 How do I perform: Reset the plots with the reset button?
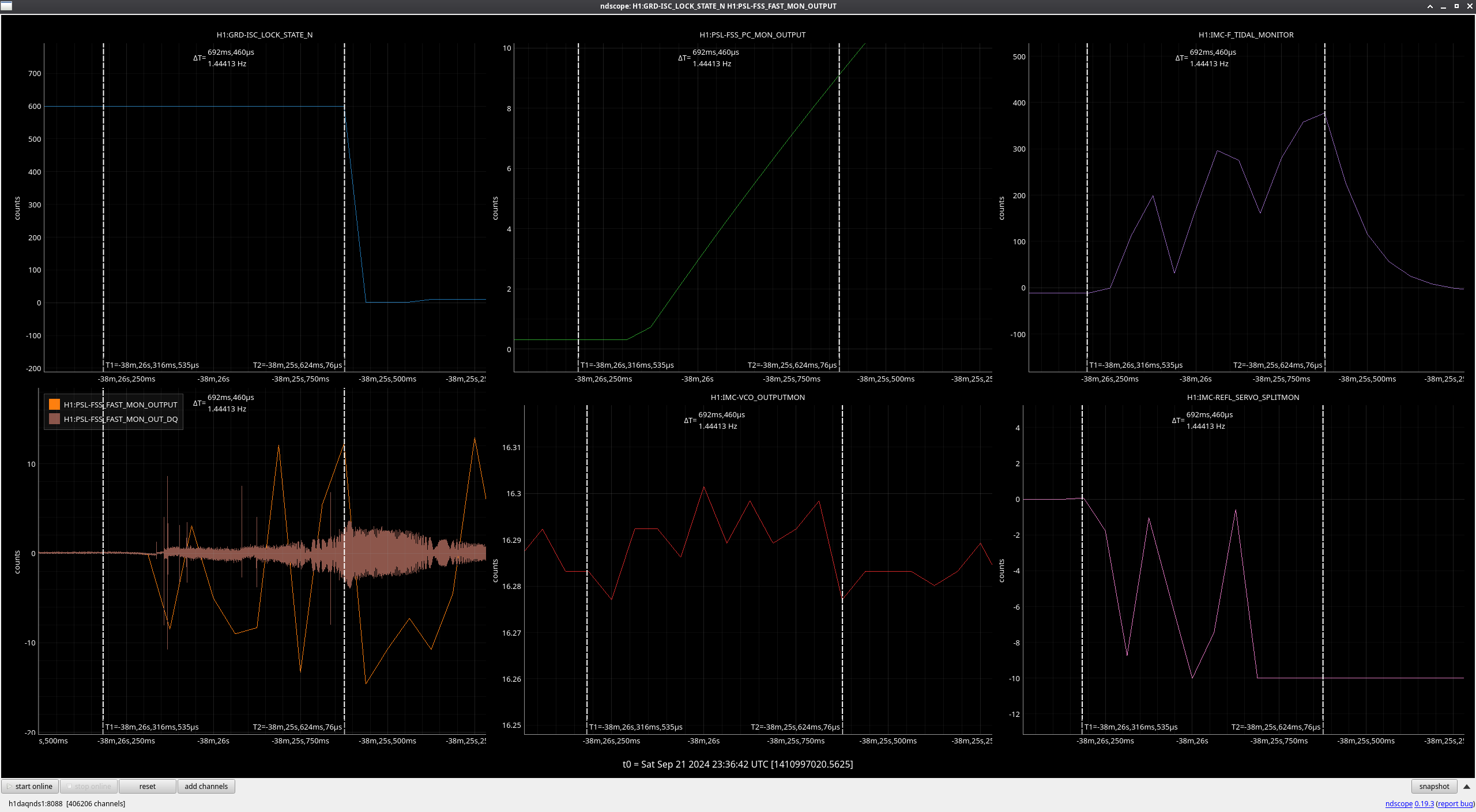point(148,786)
